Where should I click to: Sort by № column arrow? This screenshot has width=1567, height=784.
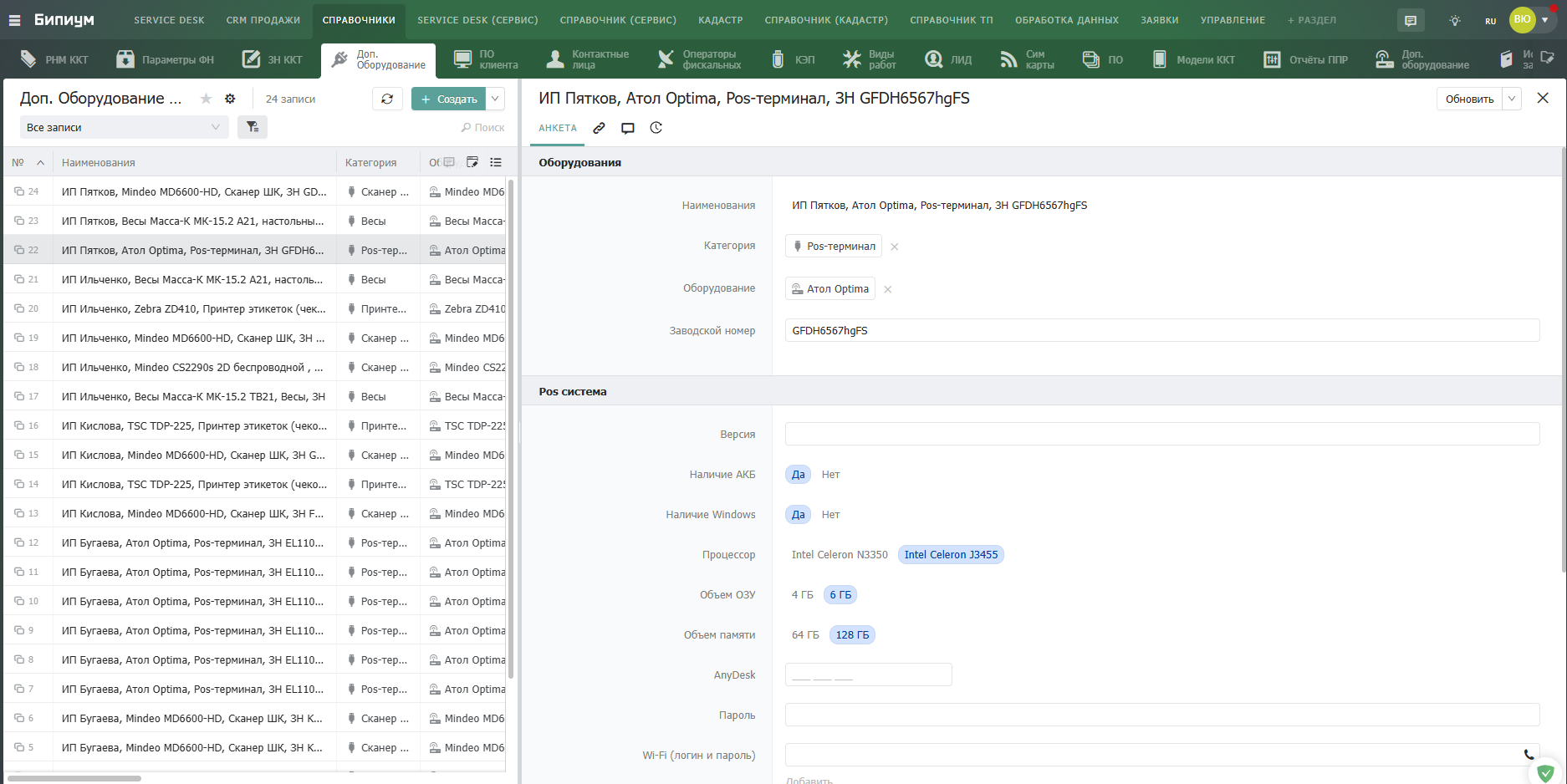(x=40, y=162)
